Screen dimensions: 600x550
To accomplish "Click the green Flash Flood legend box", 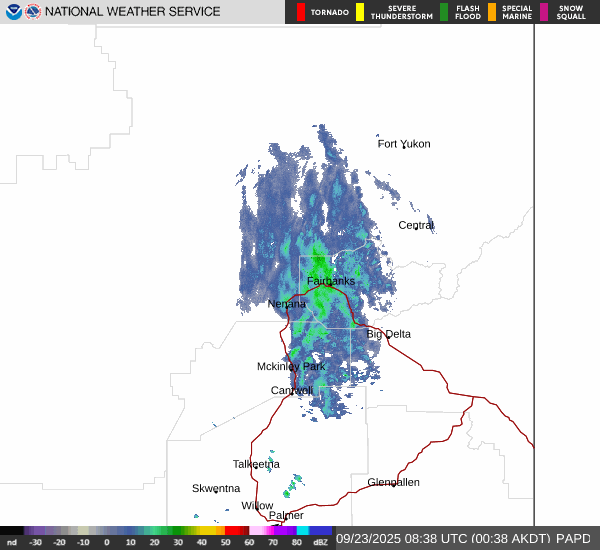I will click(x=444, y=12).
